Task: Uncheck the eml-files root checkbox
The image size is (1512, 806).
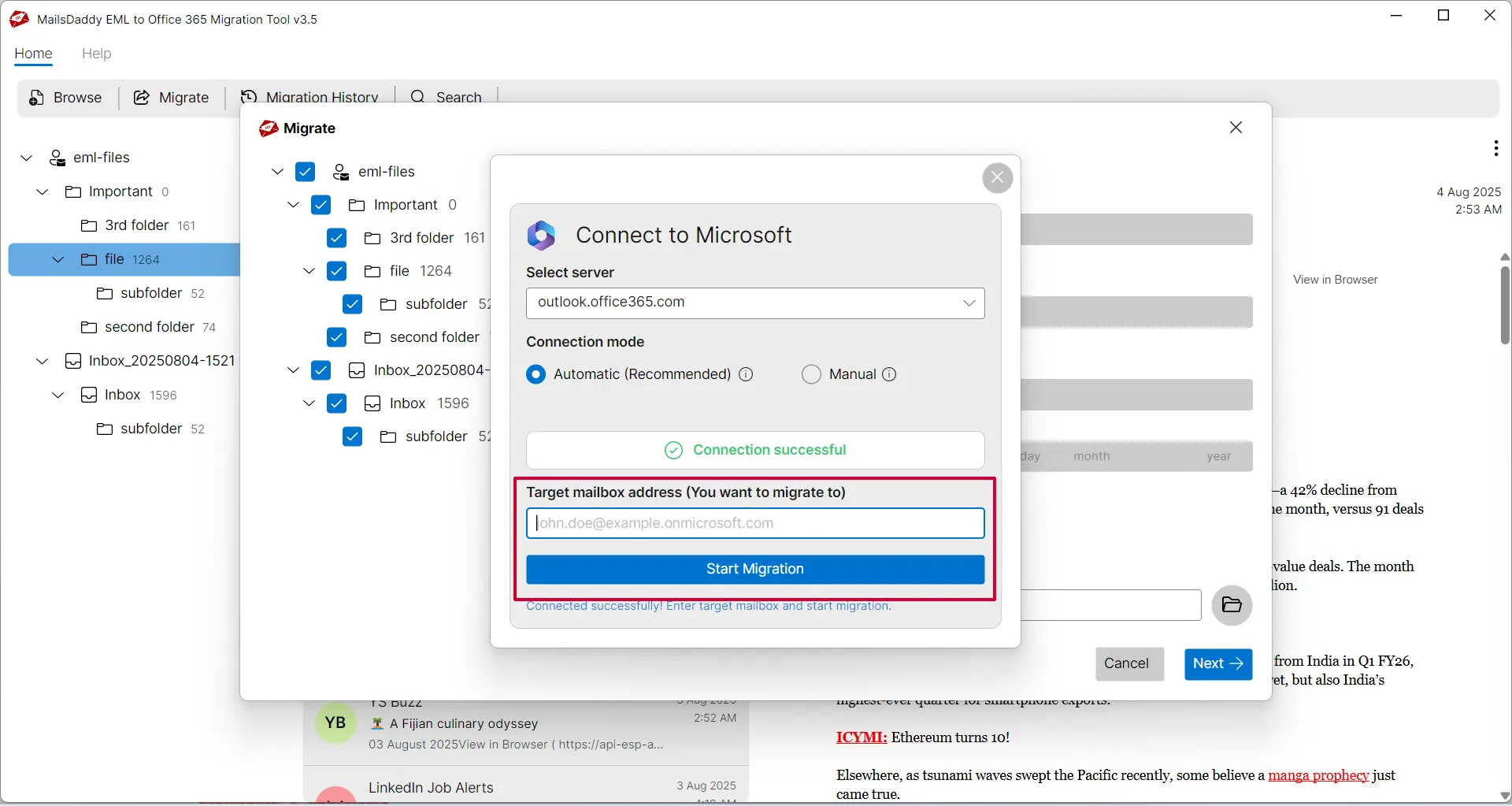Action: pyautogui.click(x=306, y=172)
